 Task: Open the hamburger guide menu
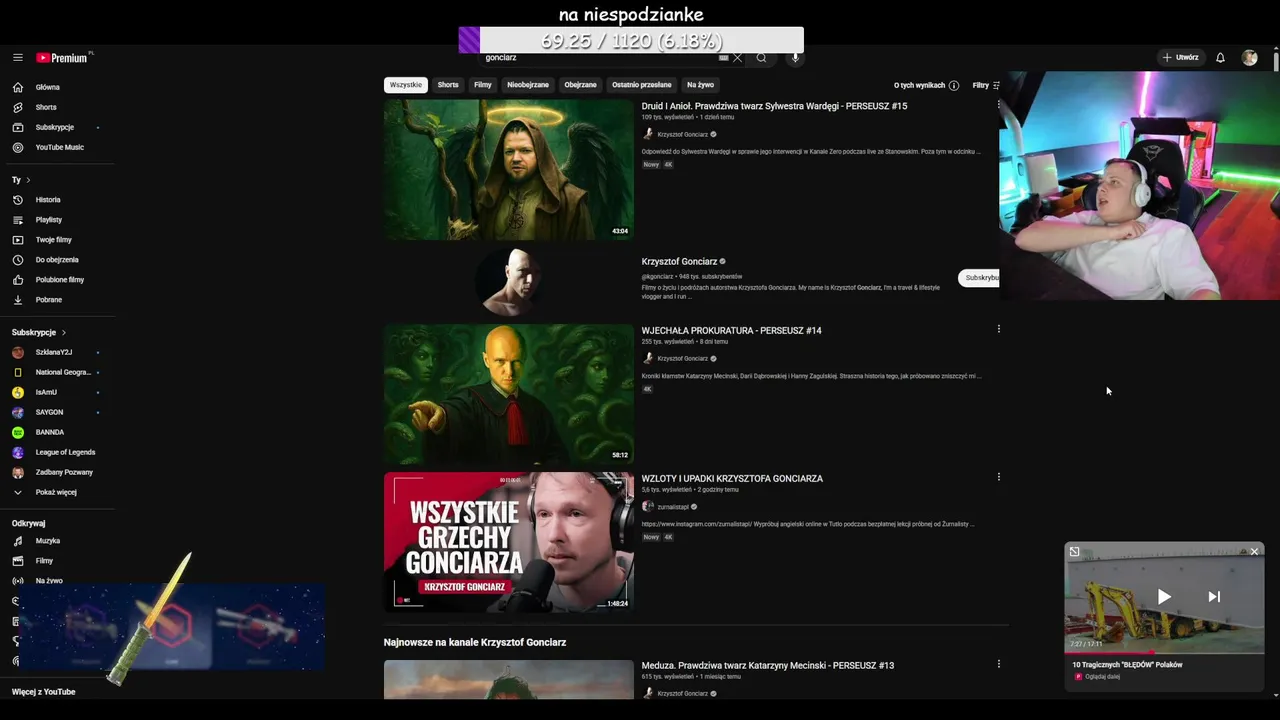(18, 58)
